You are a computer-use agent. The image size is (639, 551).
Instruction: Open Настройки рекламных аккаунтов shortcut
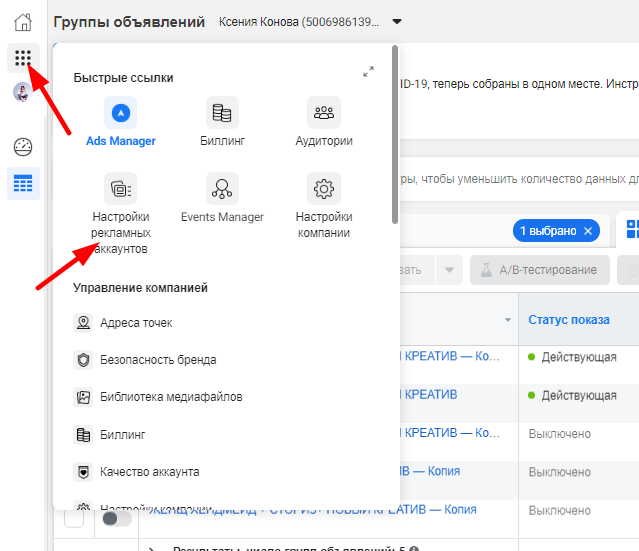121,214
